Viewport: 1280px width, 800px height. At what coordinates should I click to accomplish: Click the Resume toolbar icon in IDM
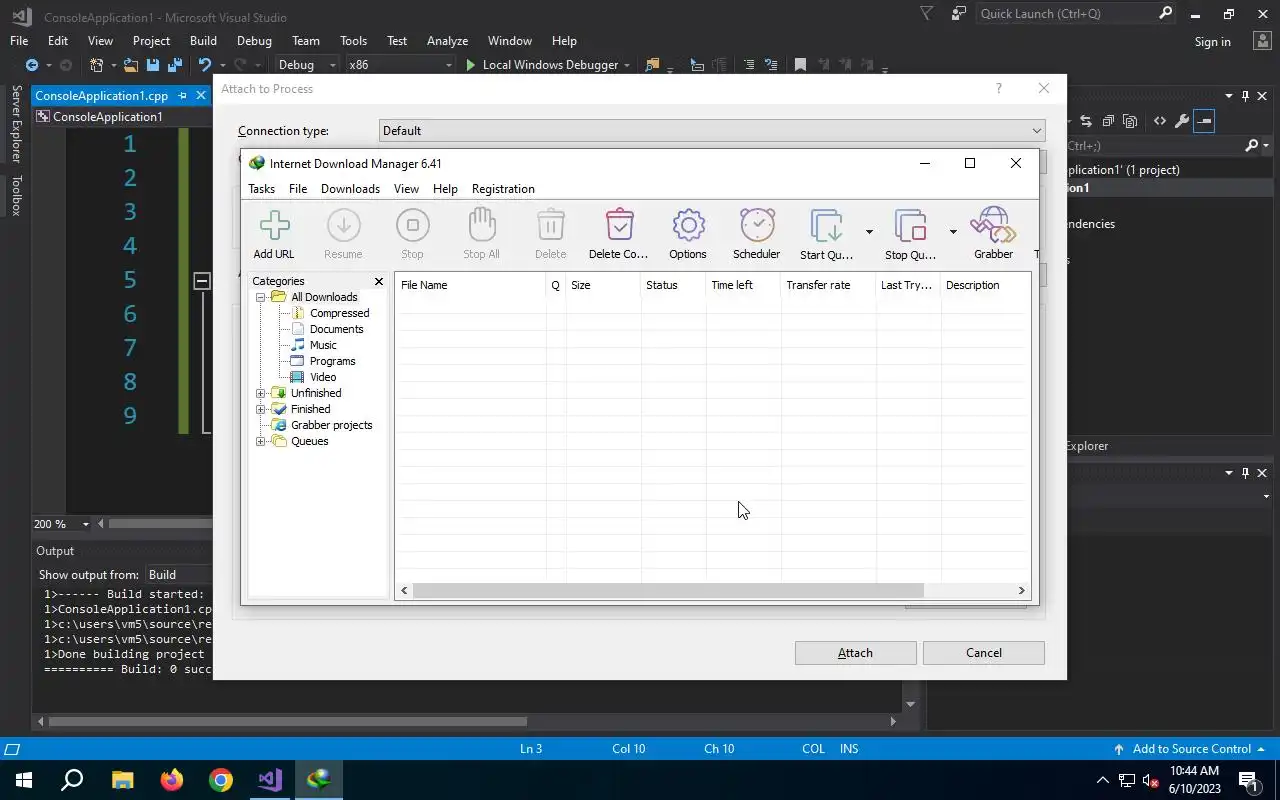[343, 226]
